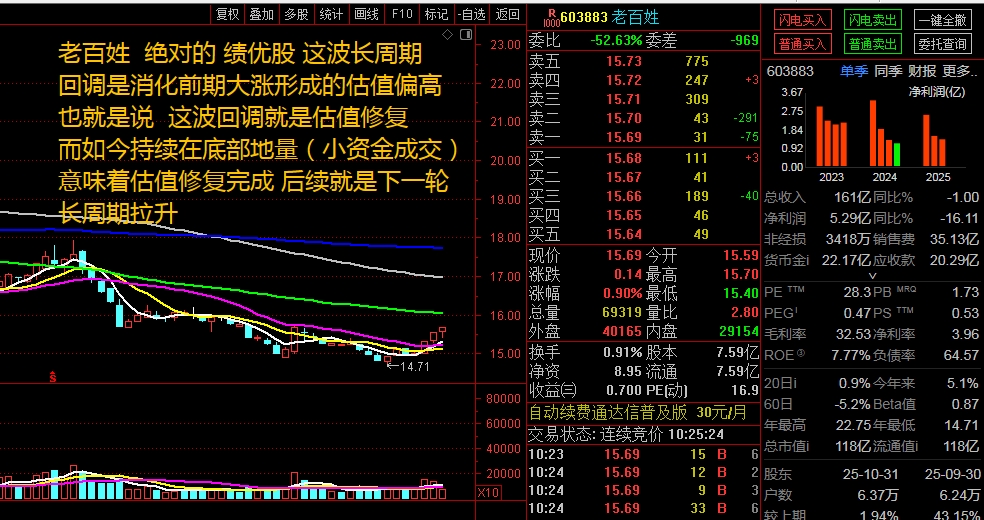The image size is (984, 520).
Task: Expand the down chevron under 货币金
Action: [872, 275]
